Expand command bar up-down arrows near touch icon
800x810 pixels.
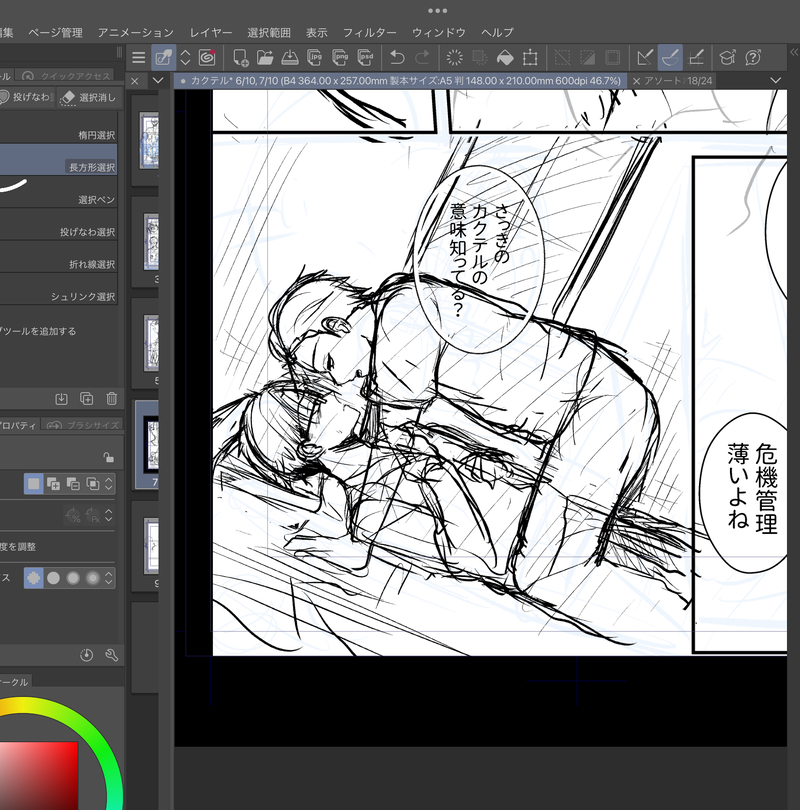point(185,57)
